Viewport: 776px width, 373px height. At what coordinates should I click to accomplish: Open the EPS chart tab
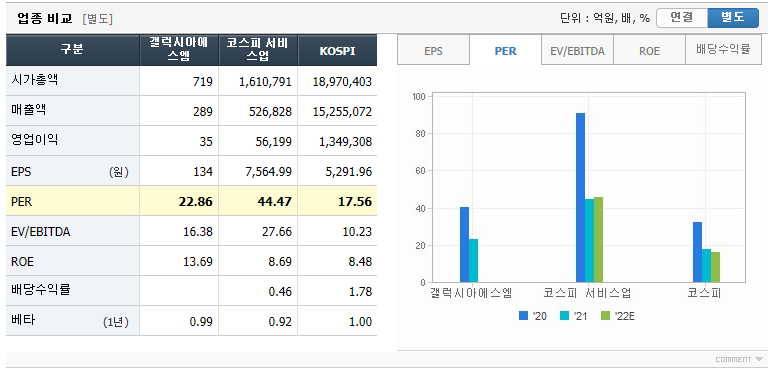pyautogui.click(x=433, y=50)
